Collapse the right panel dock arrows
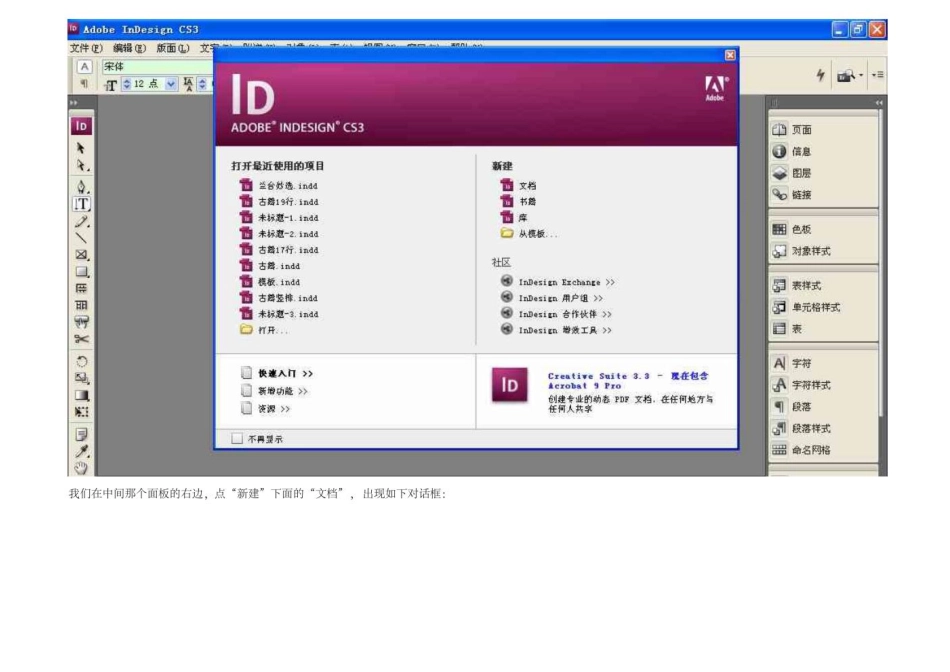Screen dimensions: 950x672 click(879, 103)
